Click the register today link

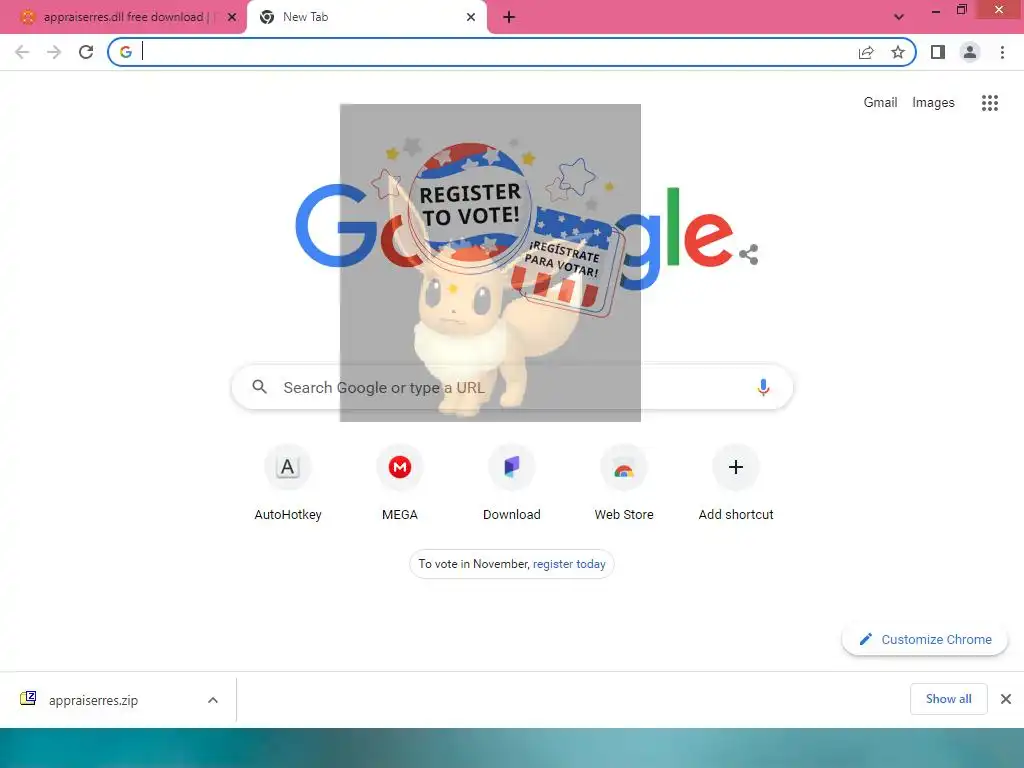click(569, 564)
